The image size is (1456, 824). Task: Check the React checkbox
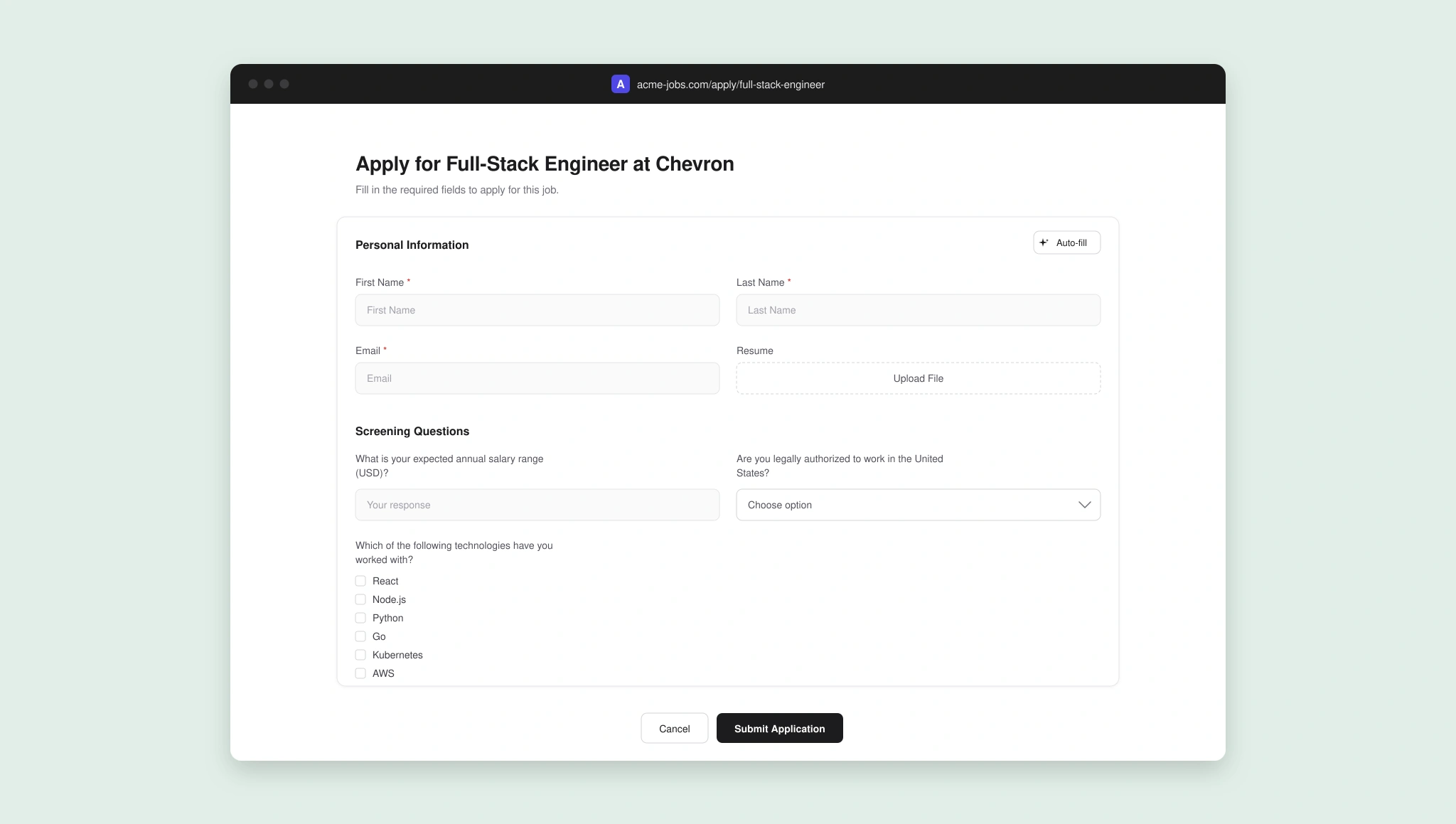click(x=360, y=581)
